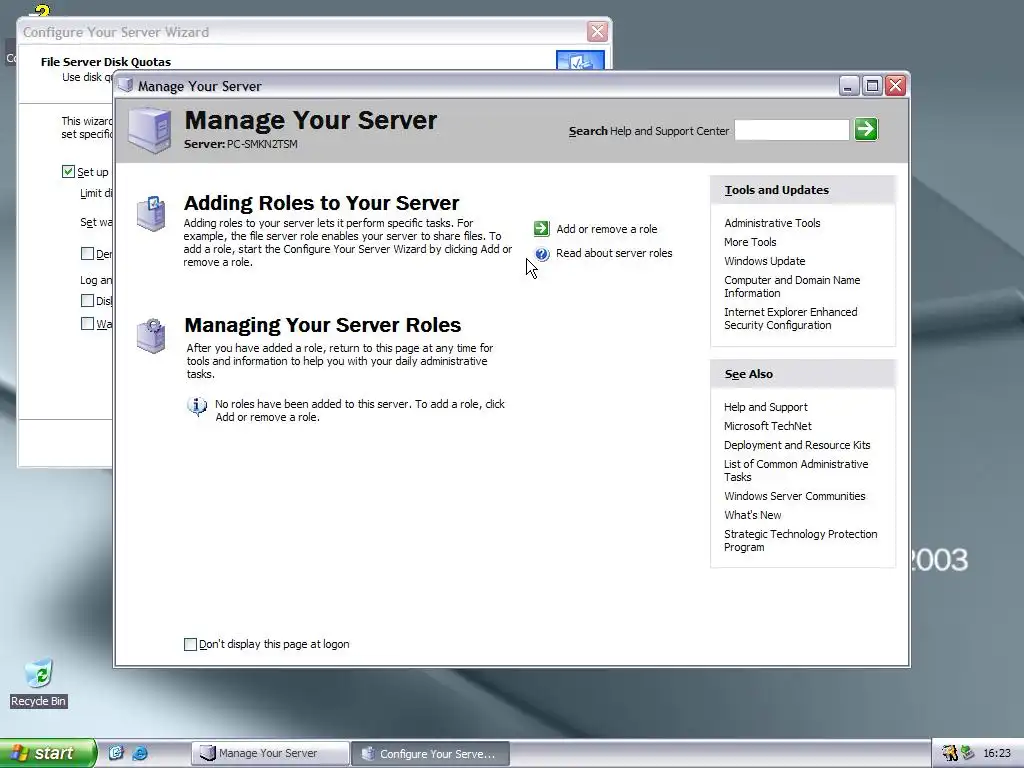Open List of Common Administrative Tasks link

pos(795,471)
